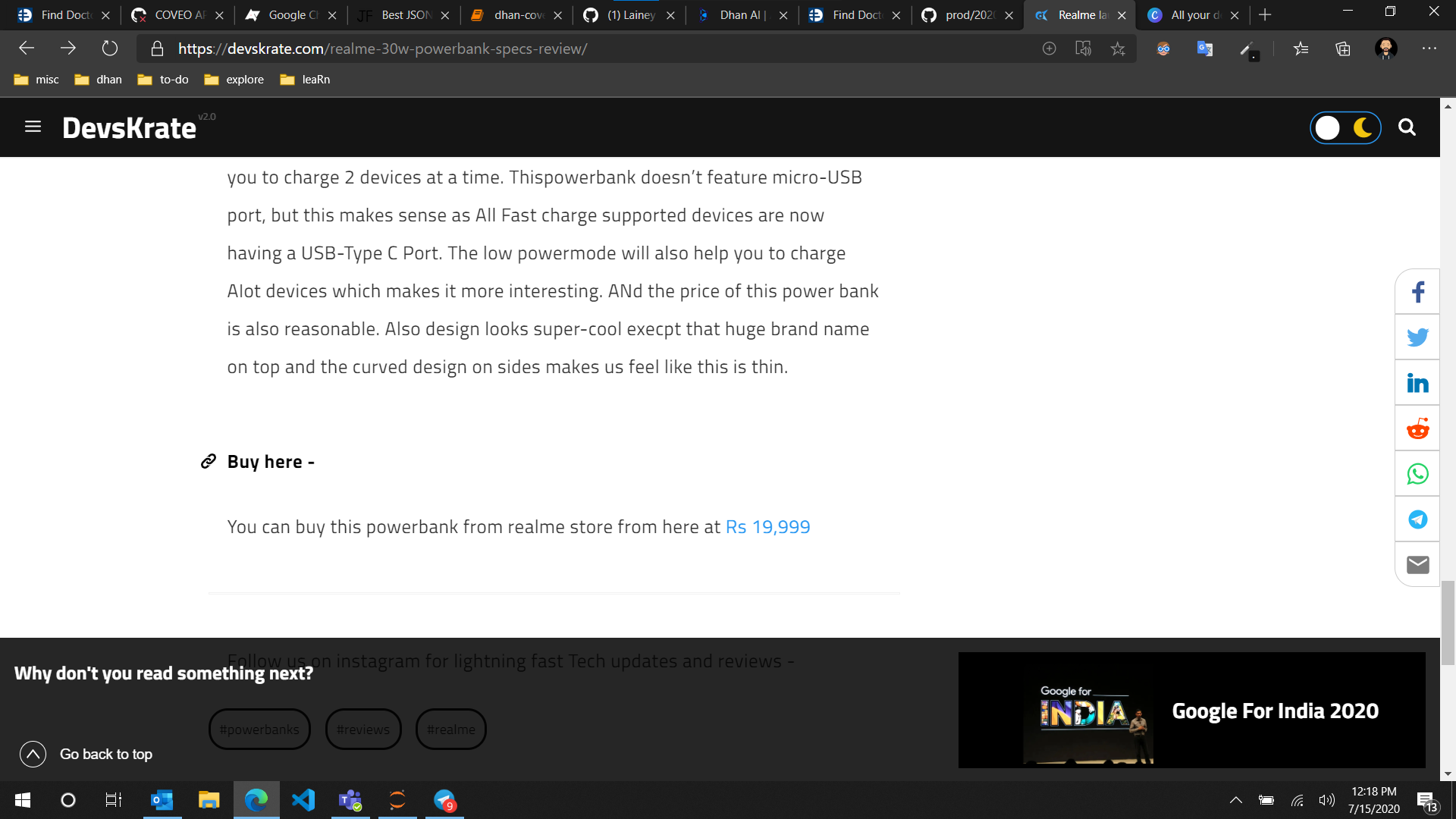Open the #realme tag
1456x819 pixels.
(x=451, y=730)
